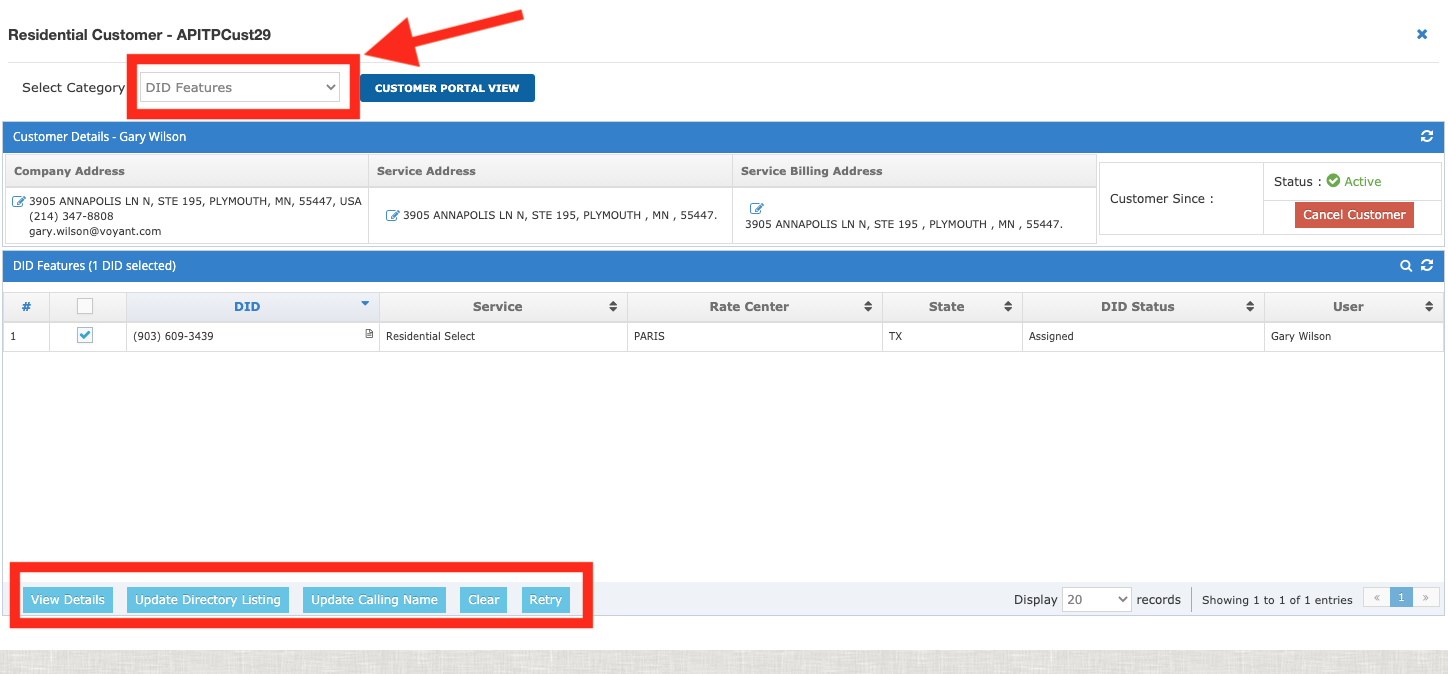
Task: Open the Display records count dropdown
Action: tap(1096, 599)
